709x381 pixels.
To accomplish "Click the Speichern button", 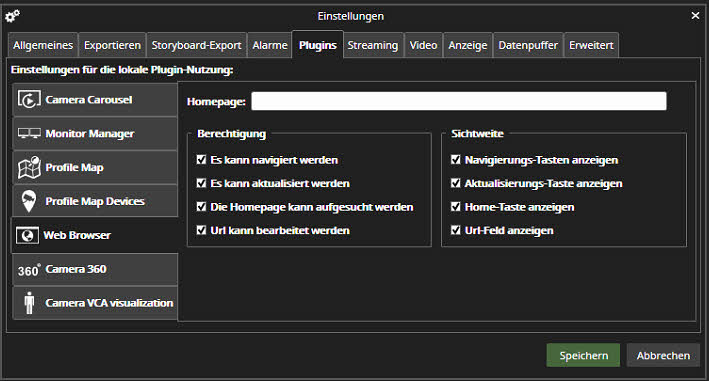I will [x=583, y=355].
